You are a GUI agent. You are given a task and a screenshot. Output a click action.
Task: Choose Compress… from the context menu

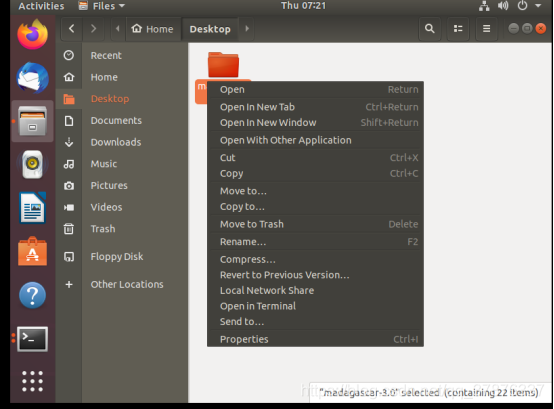(316, 260)
